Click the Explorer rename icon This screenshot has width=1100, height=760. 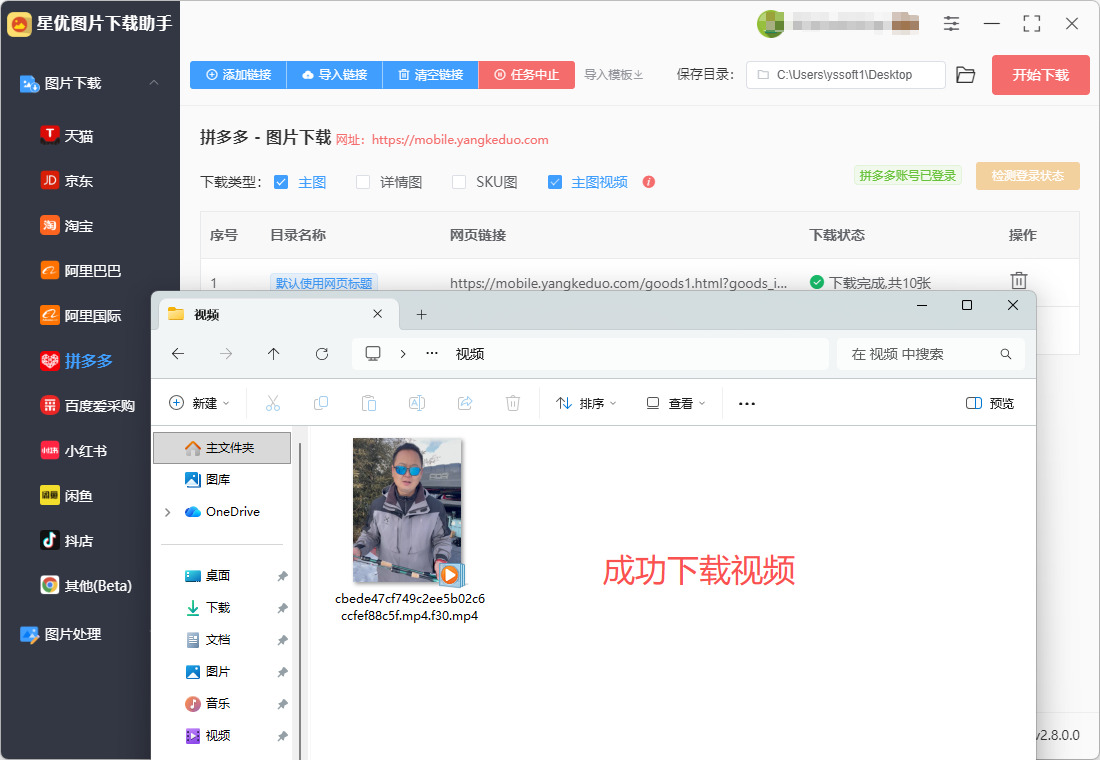(x=417, y=403)
